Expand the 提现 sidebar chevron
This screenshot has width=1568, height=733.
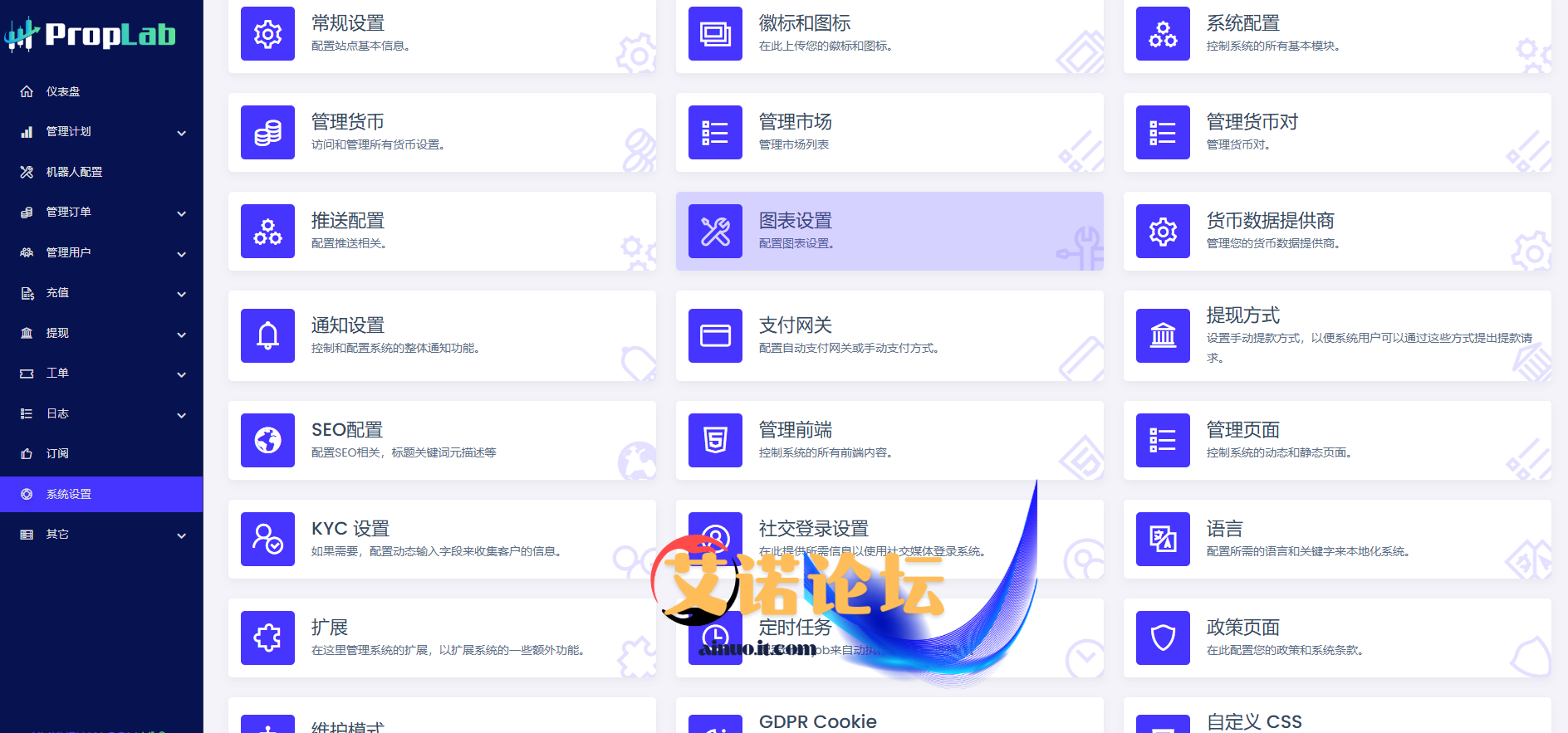[182, 335]
